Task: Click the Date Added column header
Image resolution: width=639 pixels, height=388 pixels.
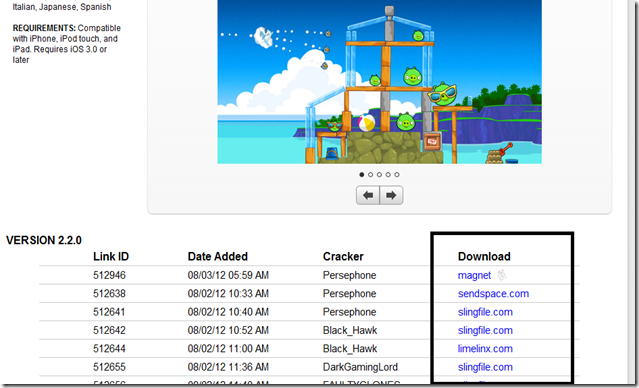Action: point(218,256)
